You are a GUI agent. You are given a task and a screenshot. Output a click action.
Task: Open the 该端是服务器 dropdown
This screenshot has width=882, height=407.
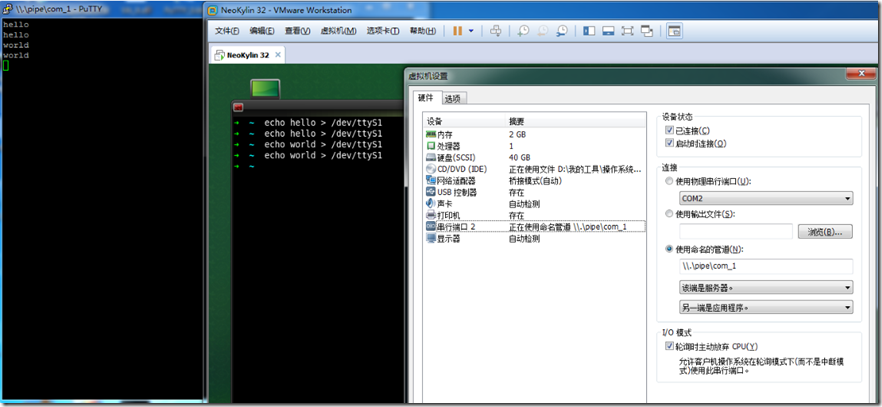[766, 287]
